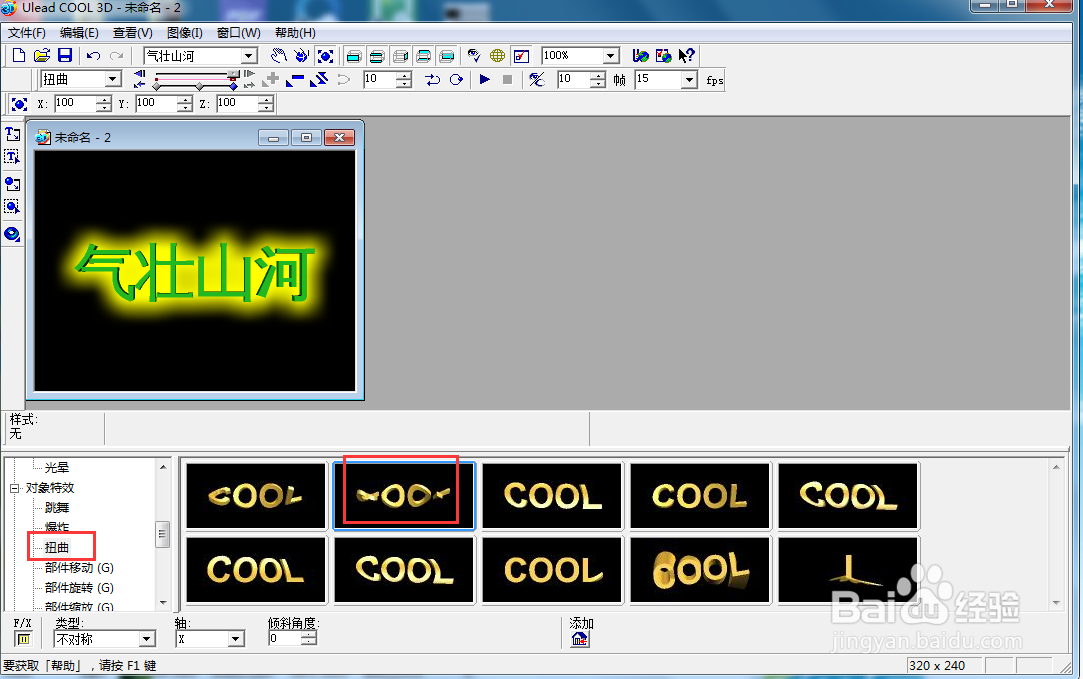Open the 图像(I) menu
Image resolution: width=1083 pixels, height=679 pixels.
pyautogui.click(x=184, y=32)
